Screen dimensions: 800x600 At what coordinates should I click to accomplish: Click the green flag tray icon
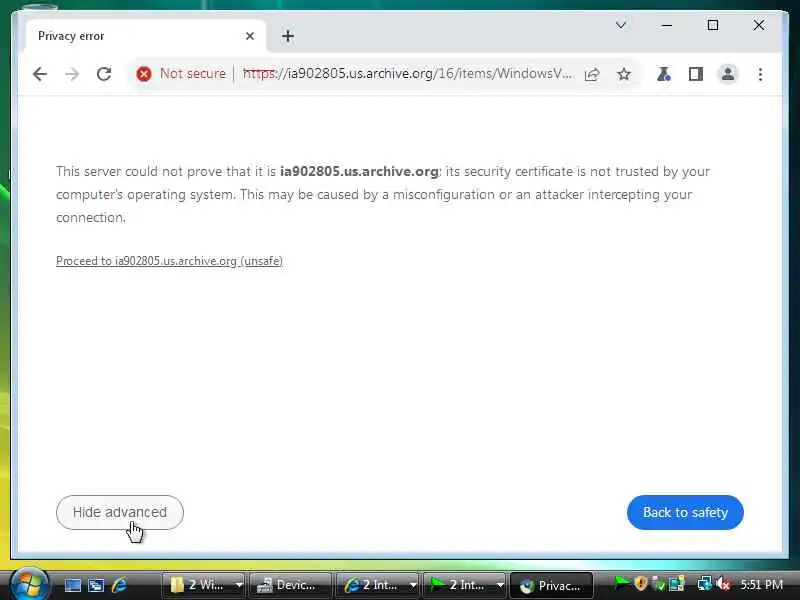click(621, 583)
